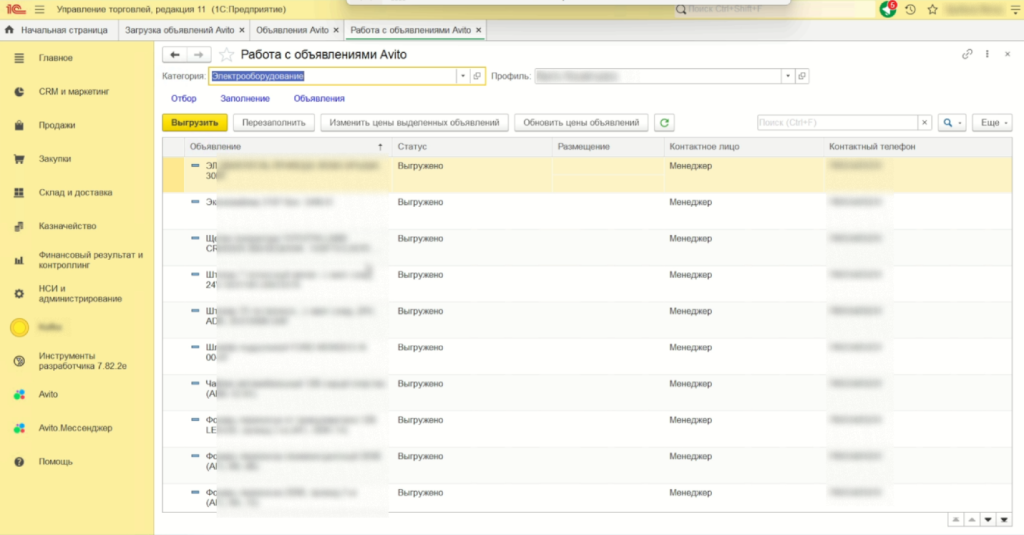1024x535 pixels.
Task: Add current page to favorites star
Action: tap(227, 55)
